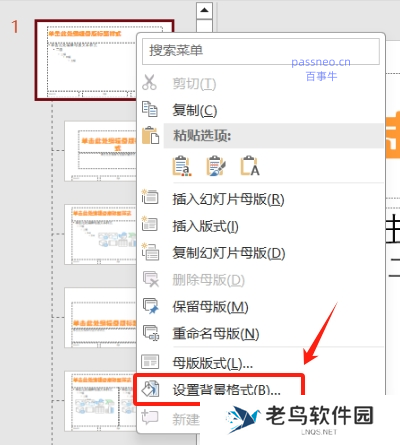Image resolution: width=400 pixels, height=445 pixels.
Task: Select 剪切(T) menu entry
Action: pos(194,83)
